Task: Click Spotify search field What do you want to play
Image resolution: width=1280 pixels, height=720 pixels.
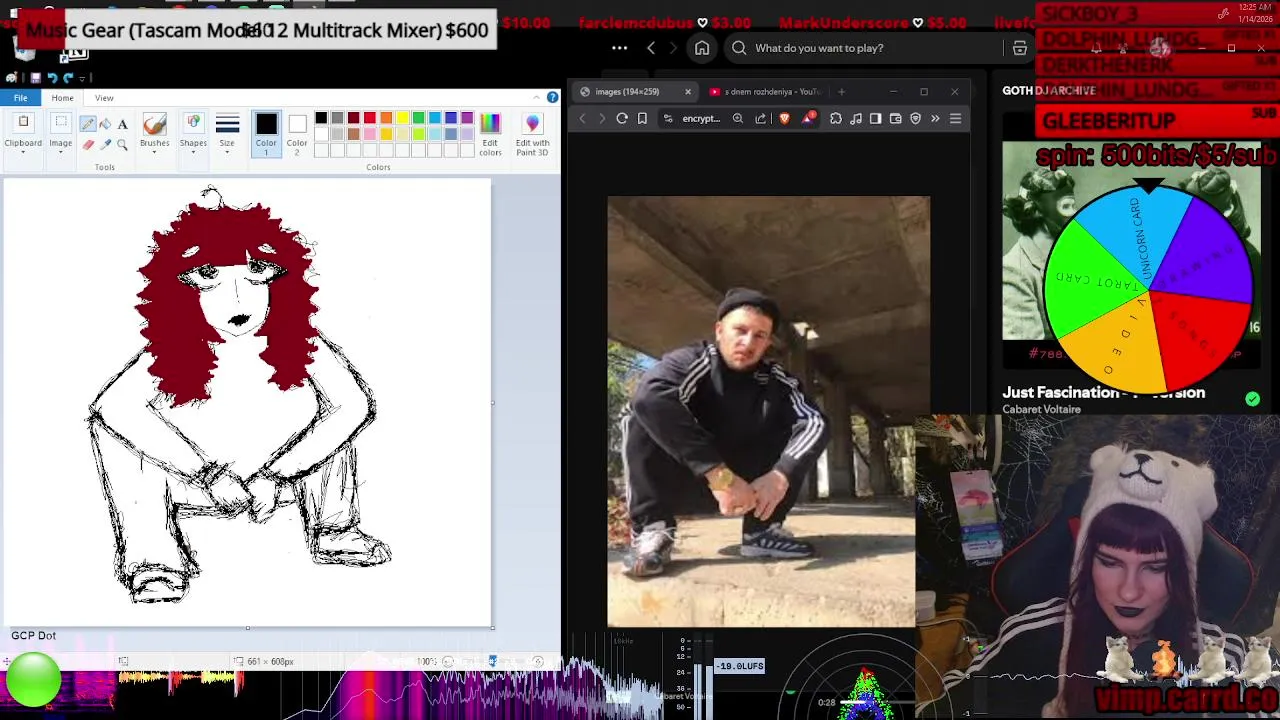Action: point(866,48)
